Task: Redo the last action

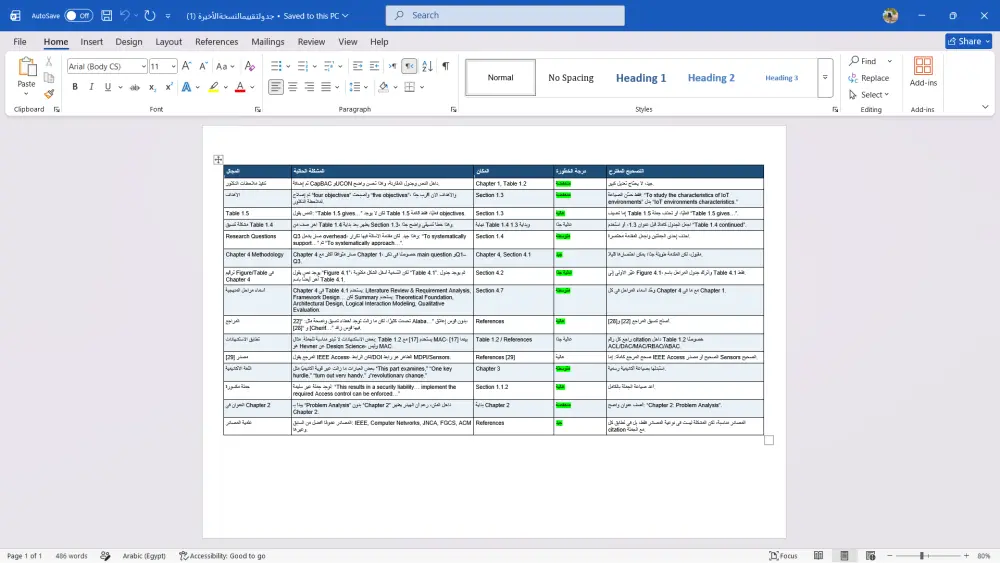Action: (x=150, y=15)
